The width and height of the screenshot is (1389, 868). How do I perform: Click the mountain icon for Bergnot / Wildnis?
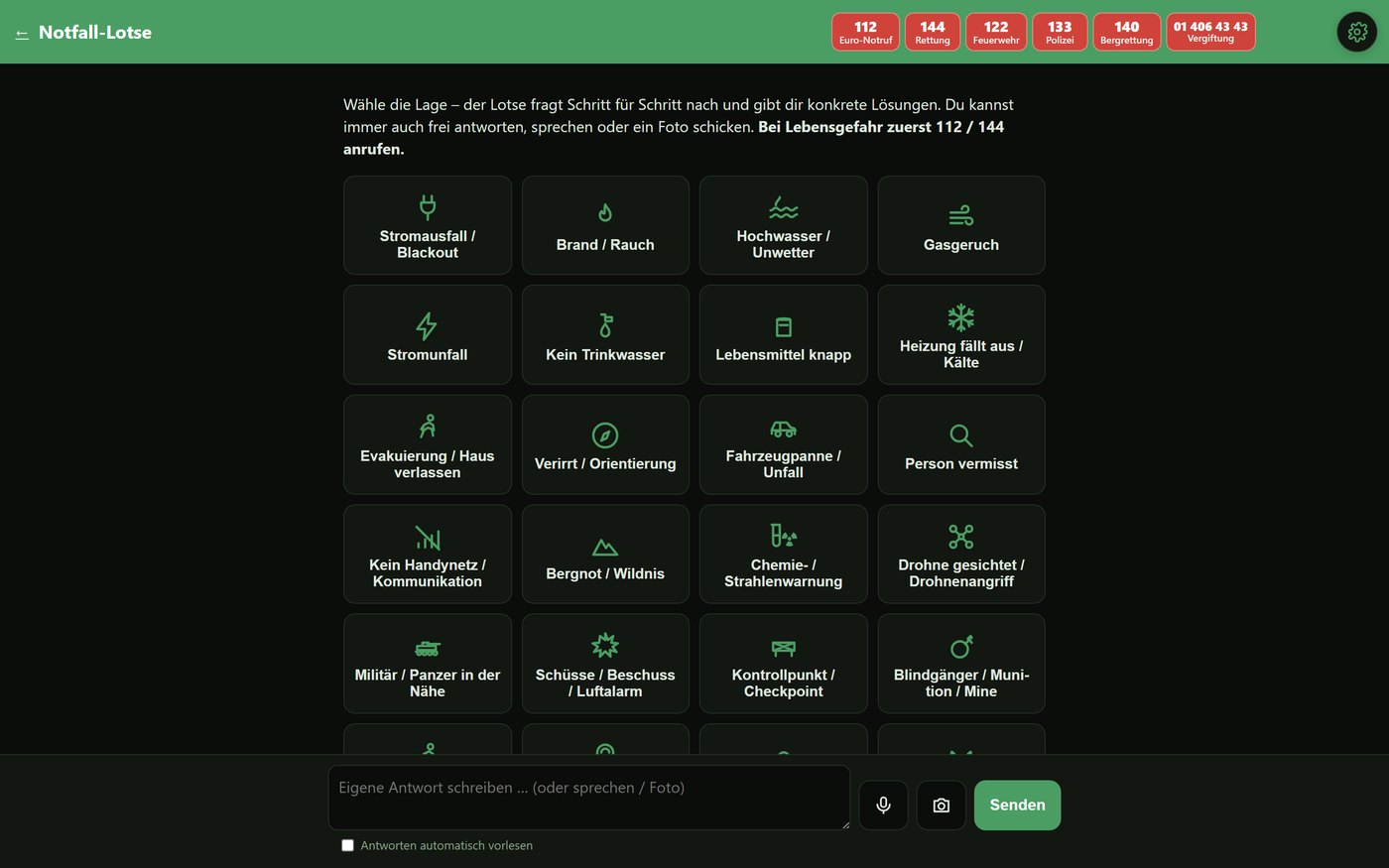coord(605,547)
